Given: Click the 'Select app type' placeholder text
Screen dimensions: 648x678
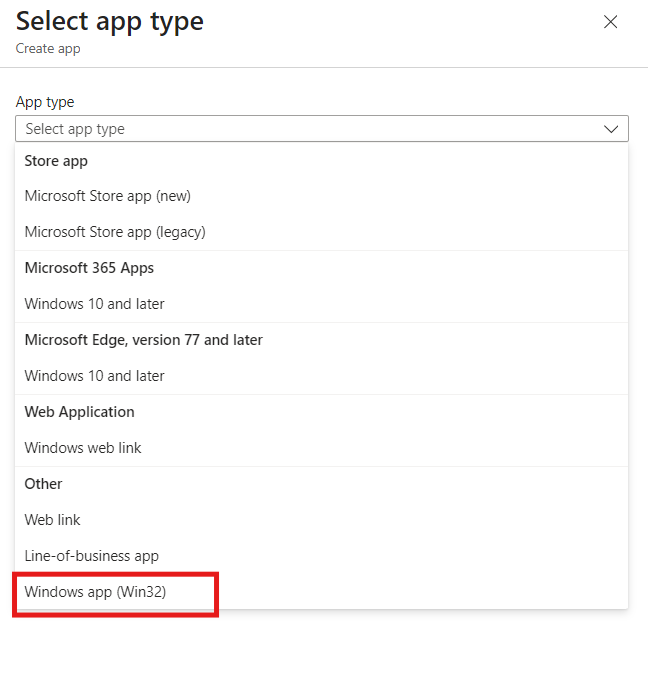Looking at the screenshot, I should pyautogui.click(x=75, y=129).
